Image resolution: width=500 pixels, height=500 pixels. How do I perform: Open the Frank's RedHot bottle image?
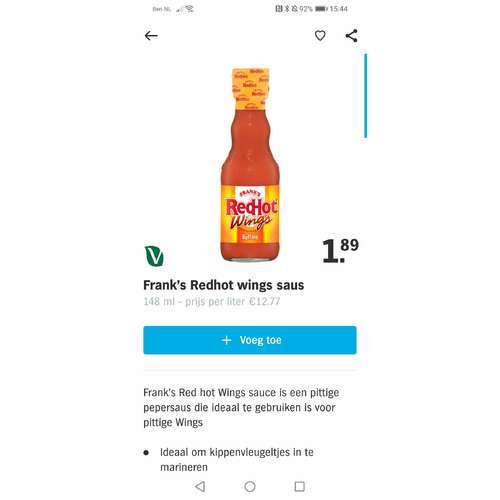(x=250, y=164)
